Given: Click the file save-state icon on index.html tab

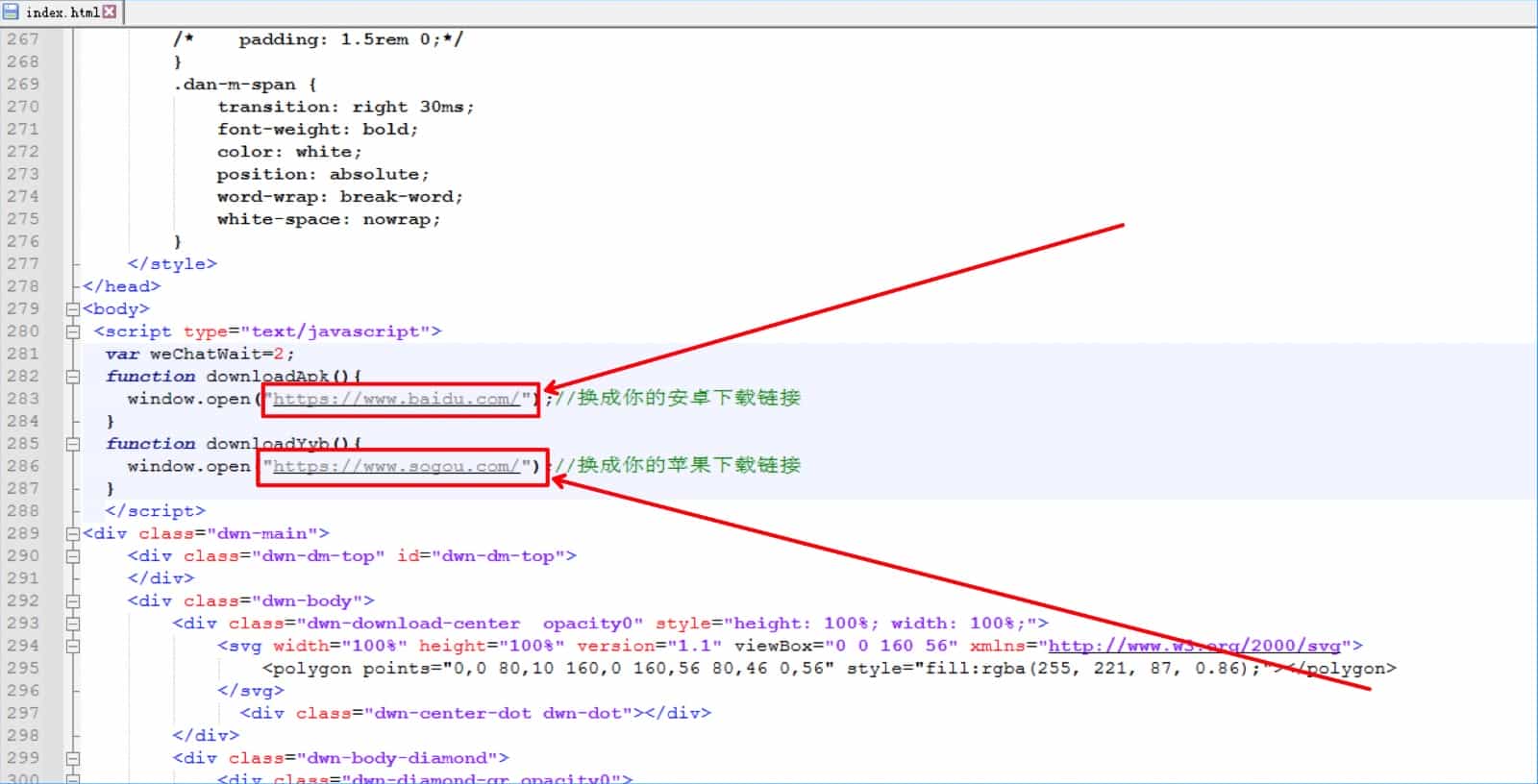Looking at the screenshot, I should [x=12, y=12].
